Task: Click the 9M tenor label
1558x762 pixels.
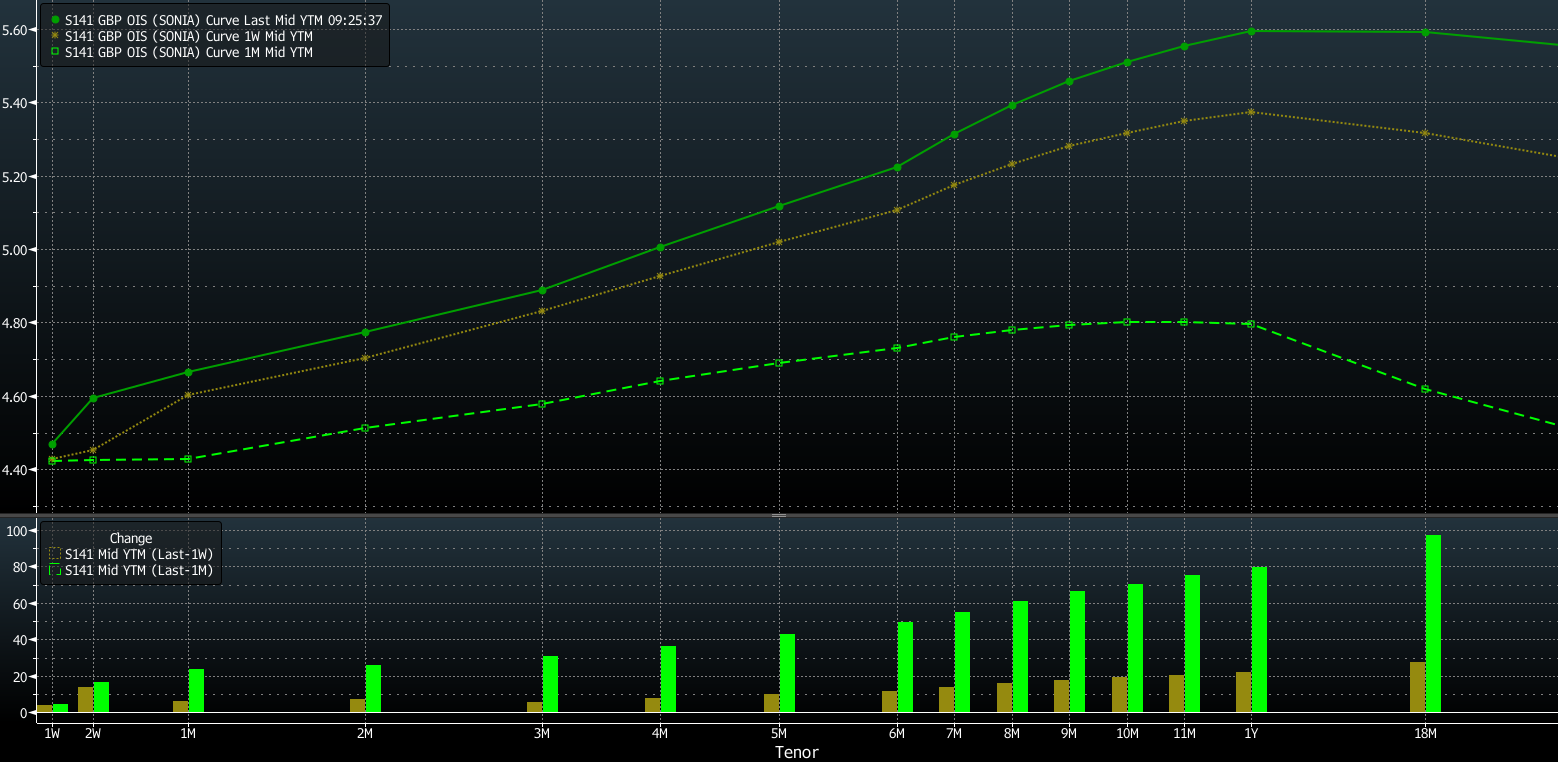Action: click(x=1069, y=733)
